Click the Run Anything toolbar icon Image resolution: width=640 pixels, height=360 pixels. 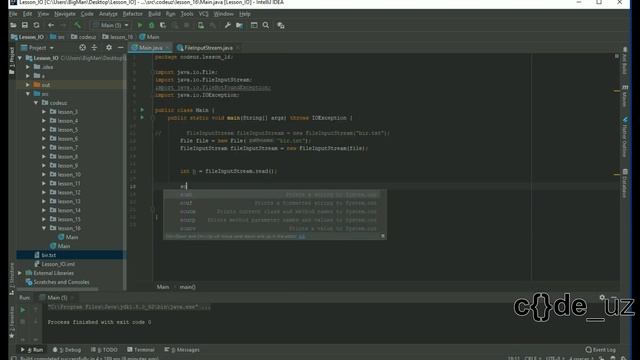point(254,25)
